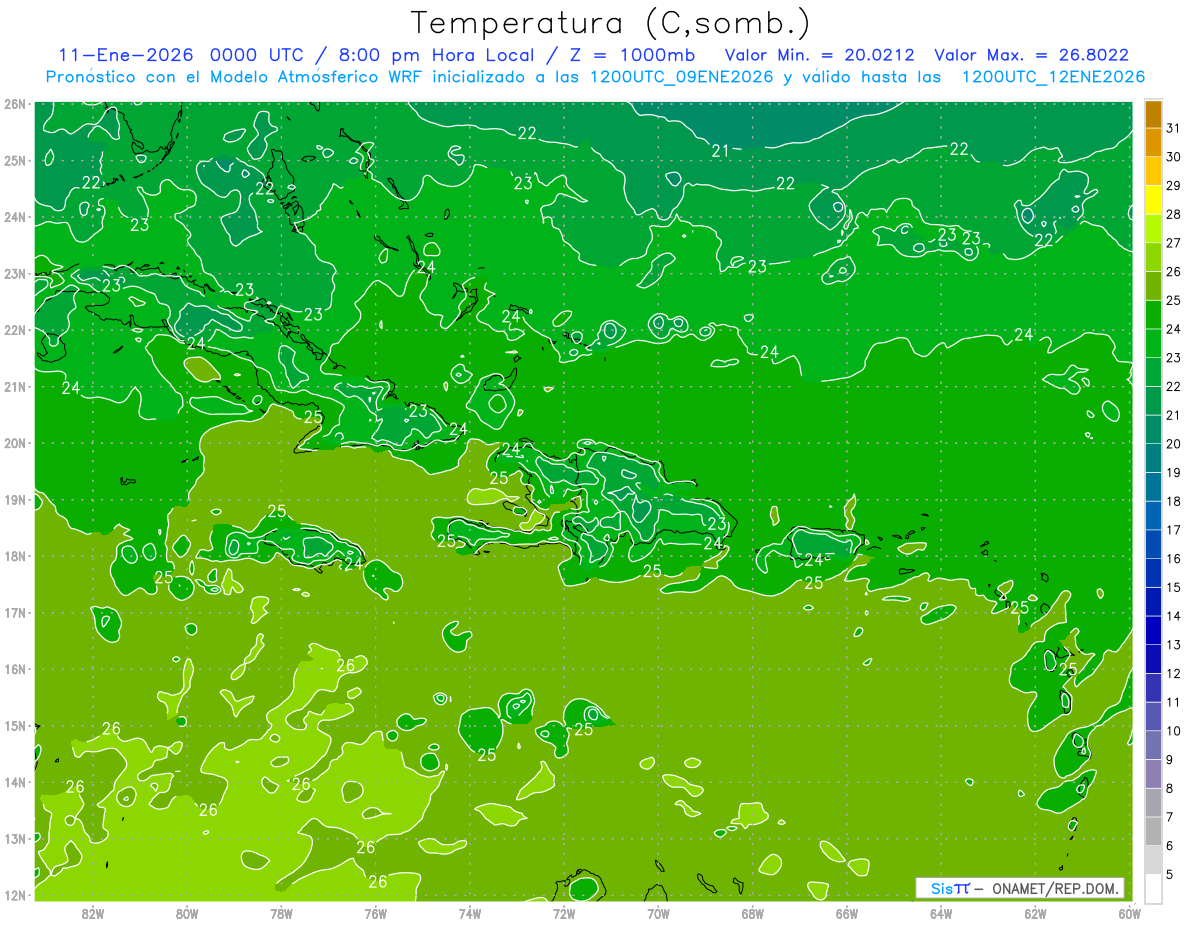This screenshot has height=927, width=1200.
Task: Click the "21" contour label on the map
Action: tap(720, 151)
